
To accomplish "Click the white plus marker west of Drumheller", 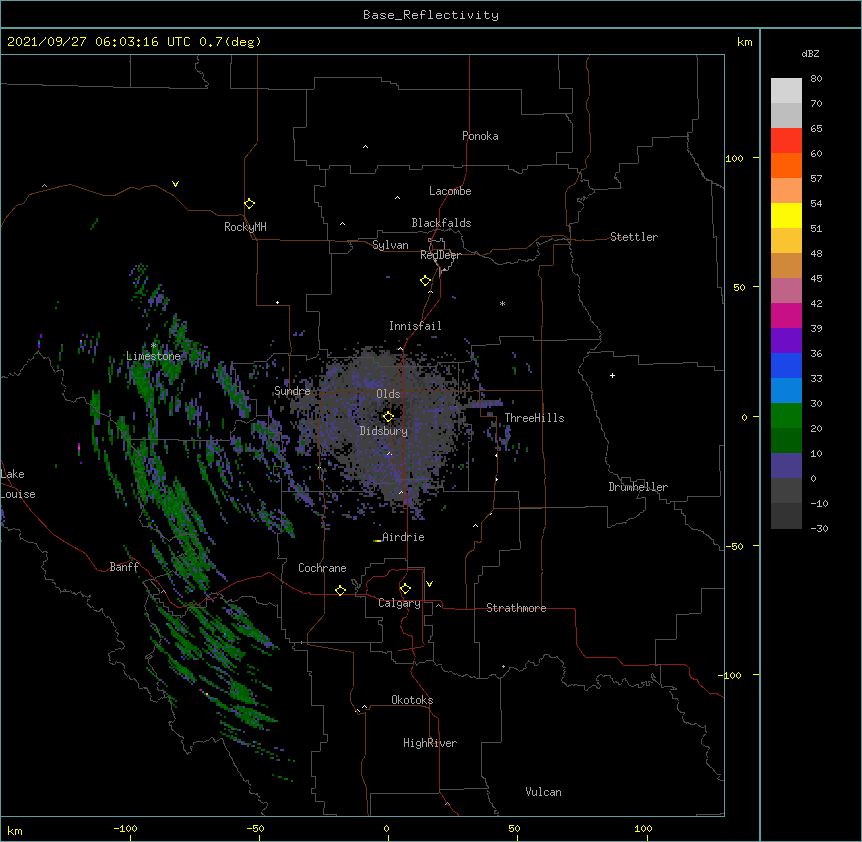I will click(x=612, y=375).
